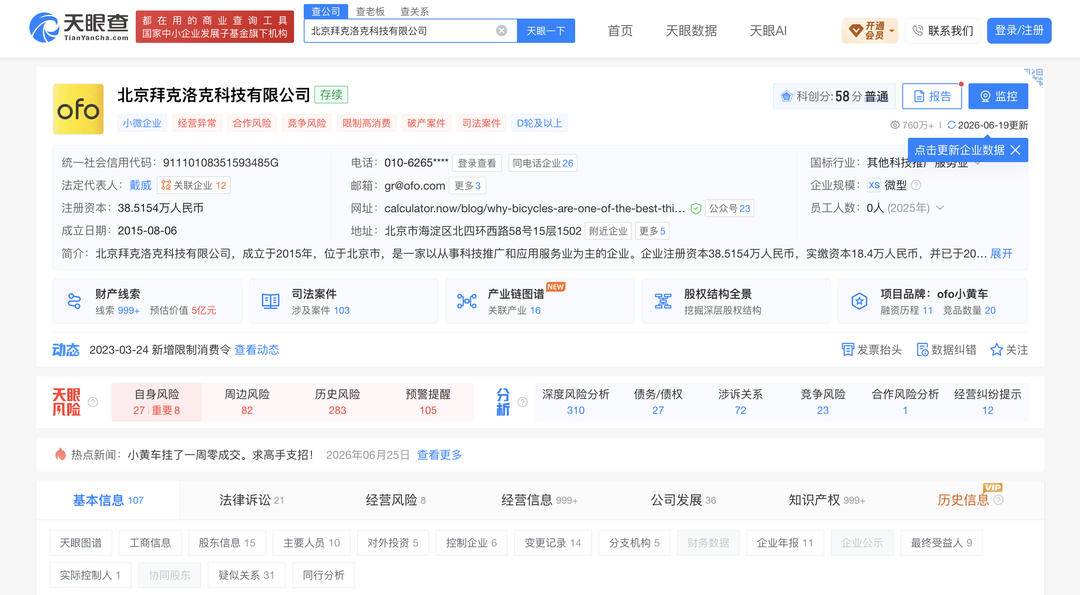The height and width of the screenshot is (595, 1080).
Task: Open the 产业链图谱 industry chain icon
Action: [x=466, y=301]
